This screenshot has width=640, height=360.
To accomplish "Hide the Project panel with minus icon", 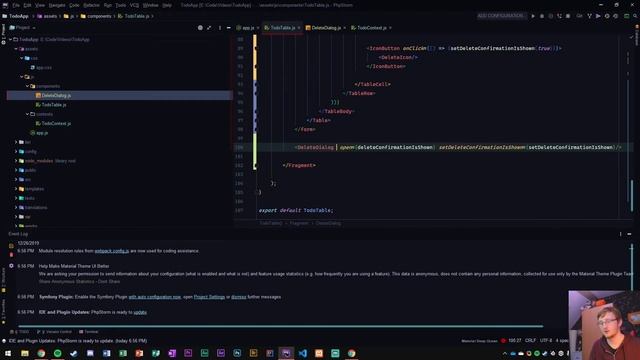I will coord(229,28).
